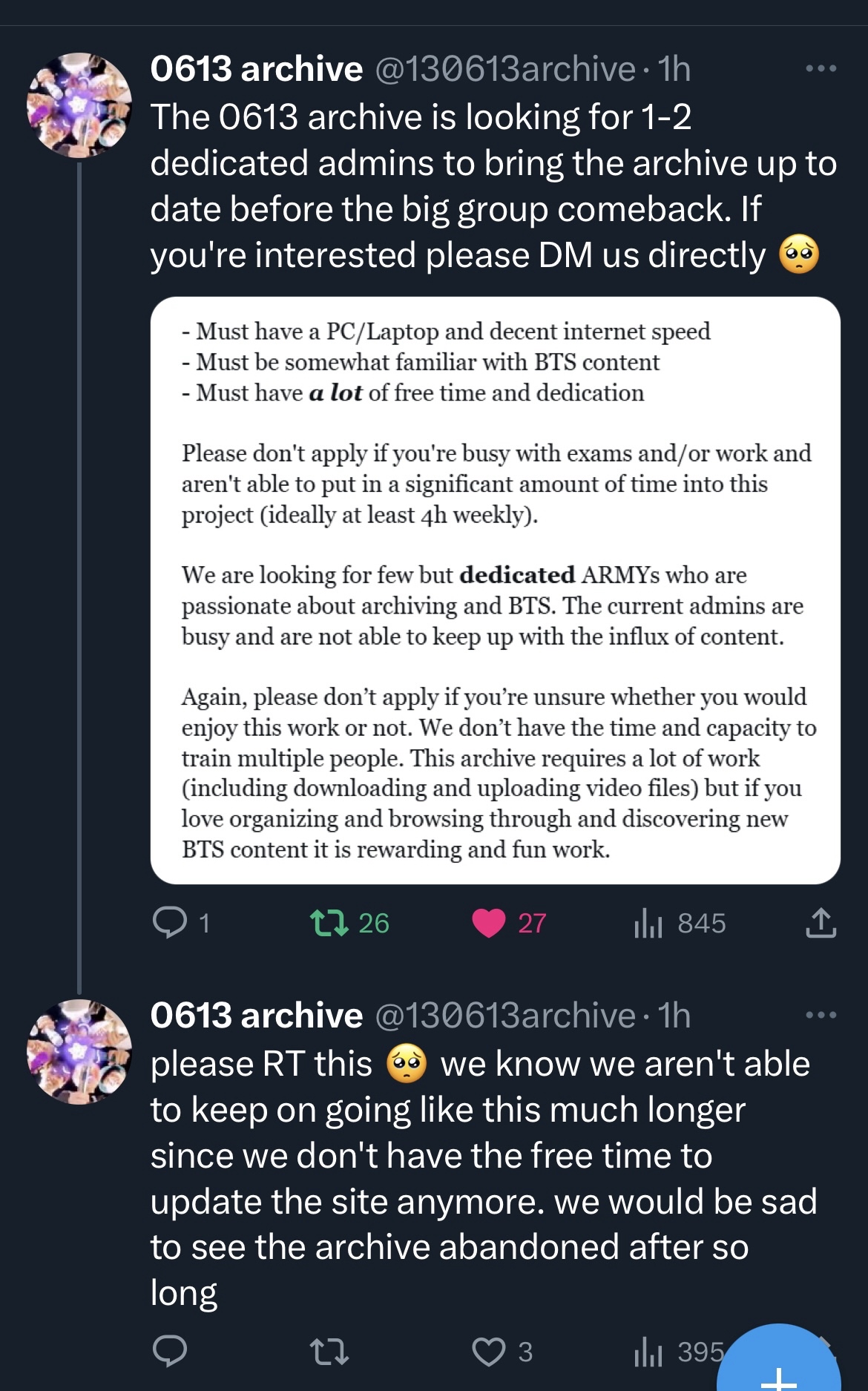Image resolution: width=868 pixels, height=1391 pixels.
Task: Like the second tweet with 3 likes
Action: (x=489, y=1351)
